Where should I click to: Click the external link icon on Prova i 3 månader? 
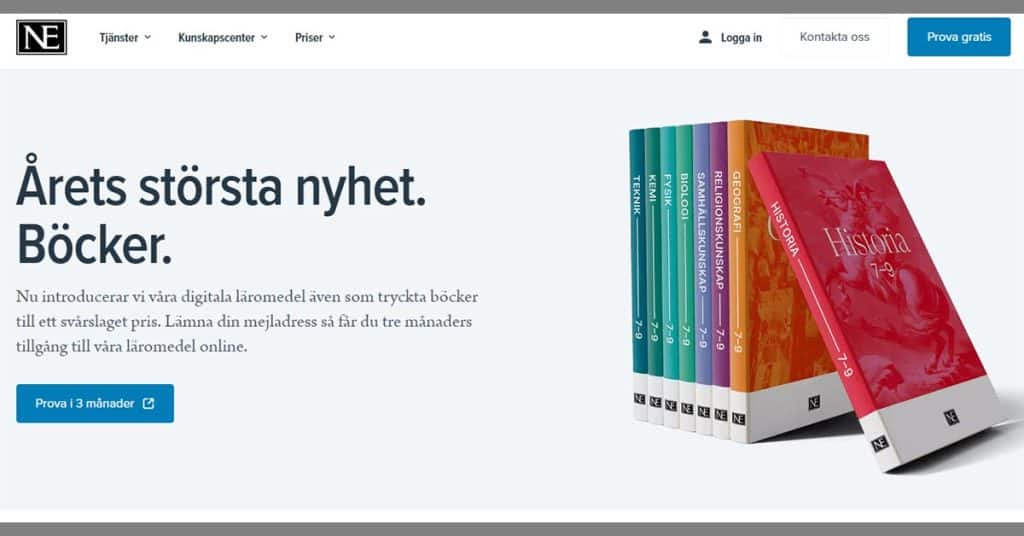click(x=149, y=403)
